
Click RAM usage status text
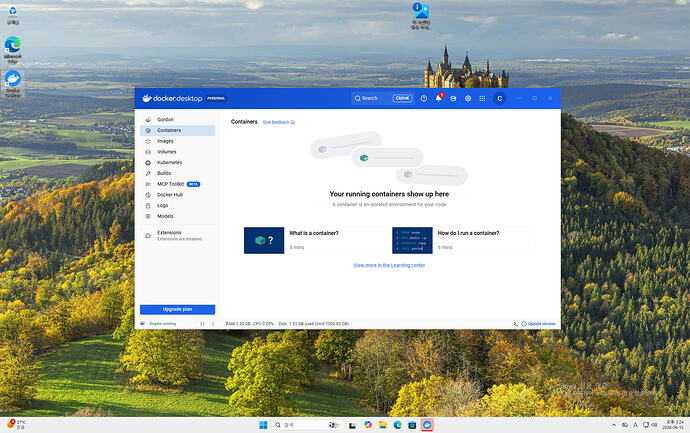[x=238, y=324]
